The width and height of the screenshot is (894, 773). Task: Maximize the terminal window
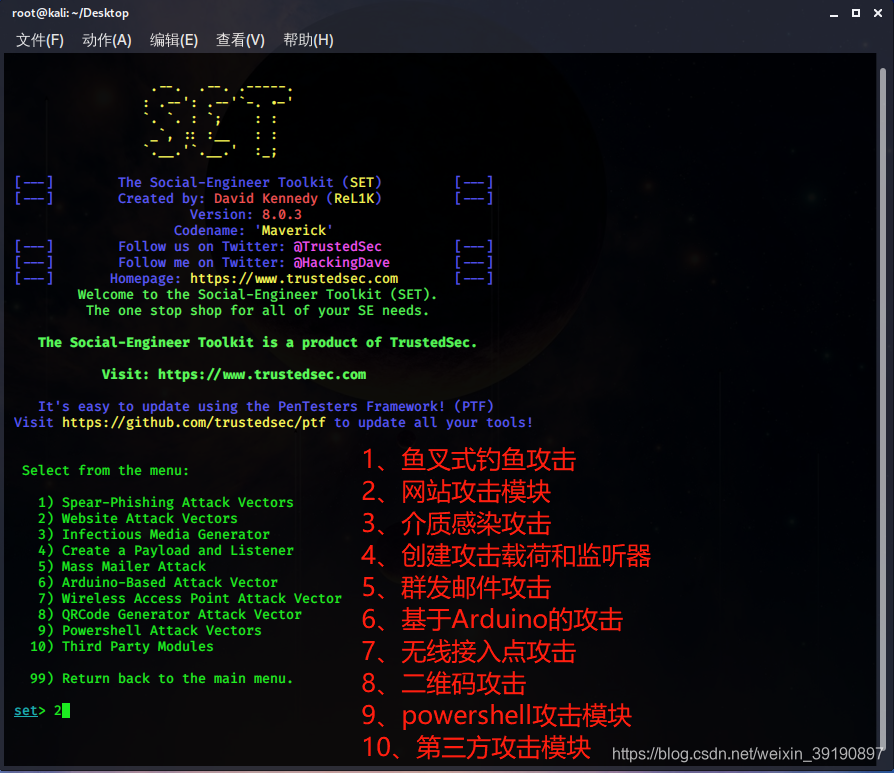point(856,13)
